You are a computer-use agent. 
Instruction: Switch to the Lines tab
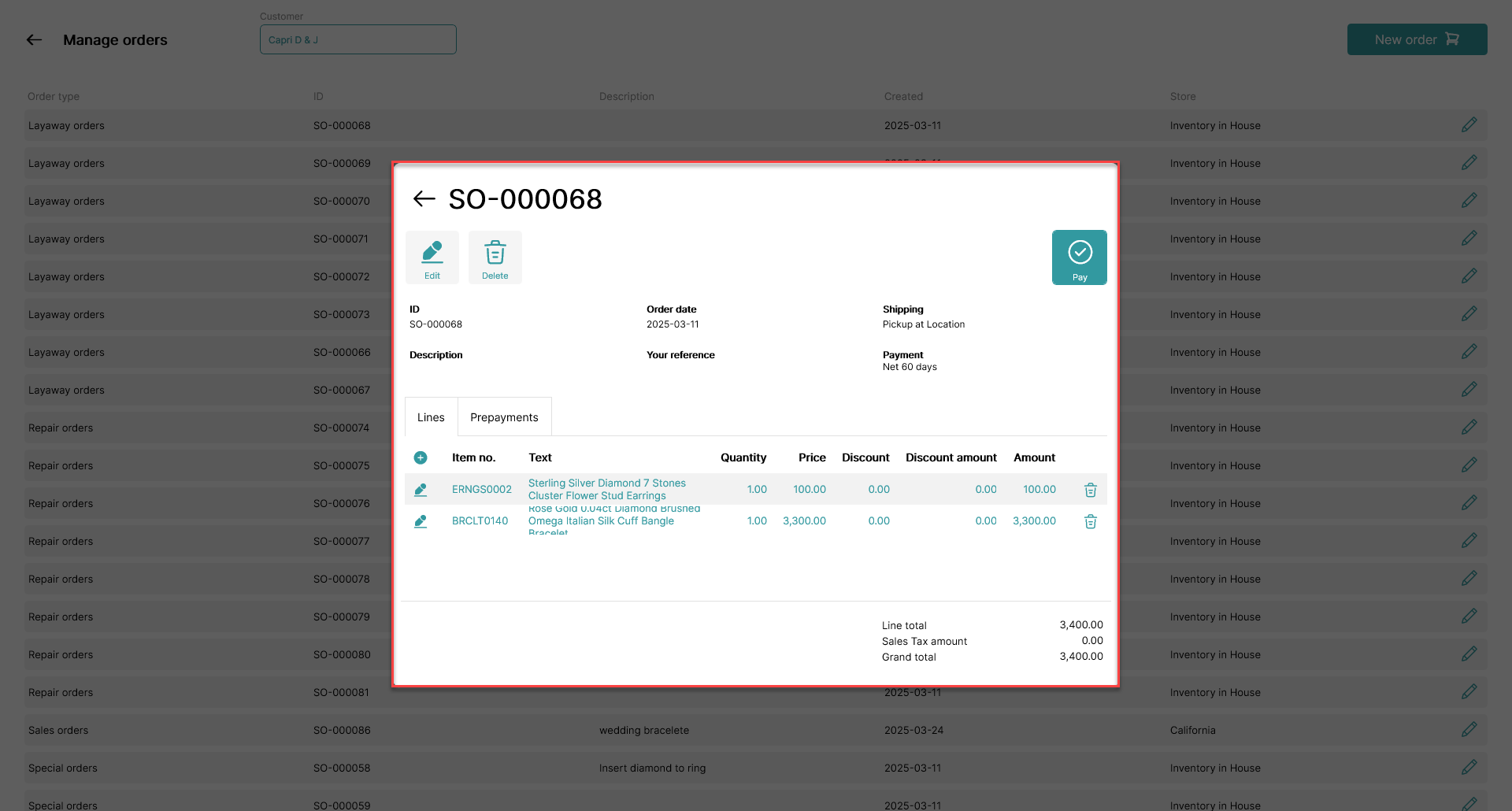click(431, 417)
